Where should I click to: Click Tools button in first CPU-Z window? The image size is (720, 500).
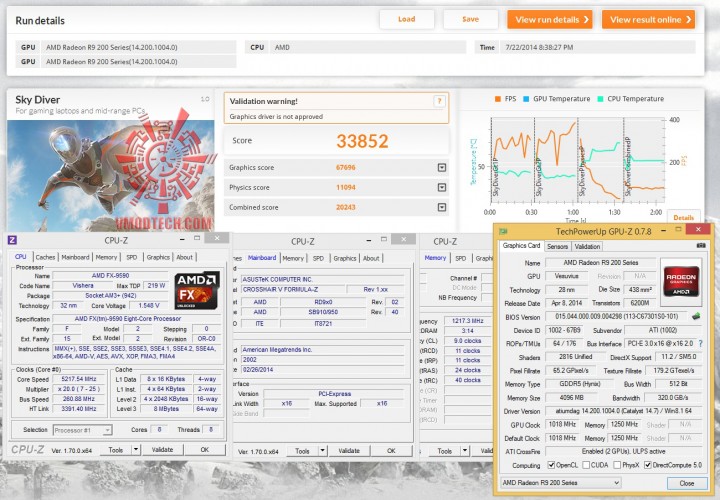click(116, 450)
